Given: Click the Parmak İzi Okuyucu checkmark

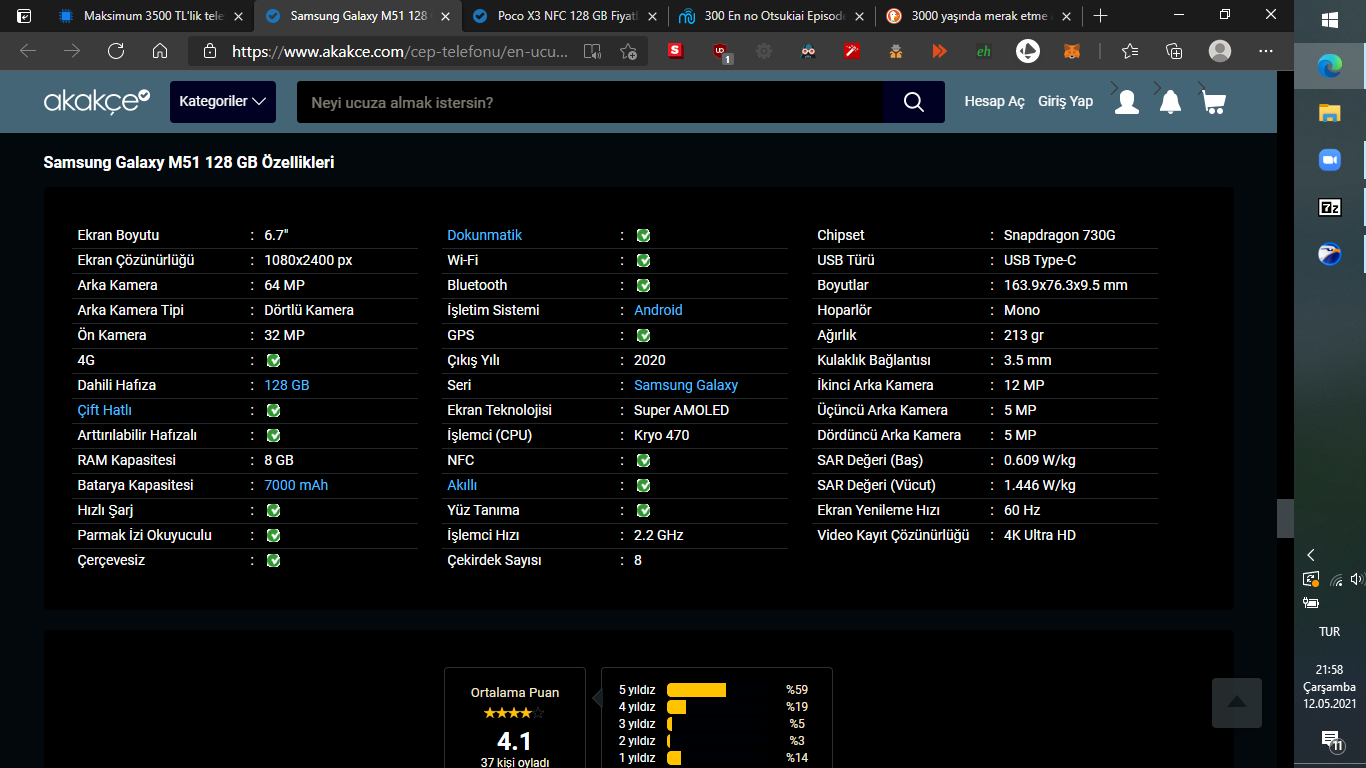Looking at the screenshot, I should coord(273,535).
